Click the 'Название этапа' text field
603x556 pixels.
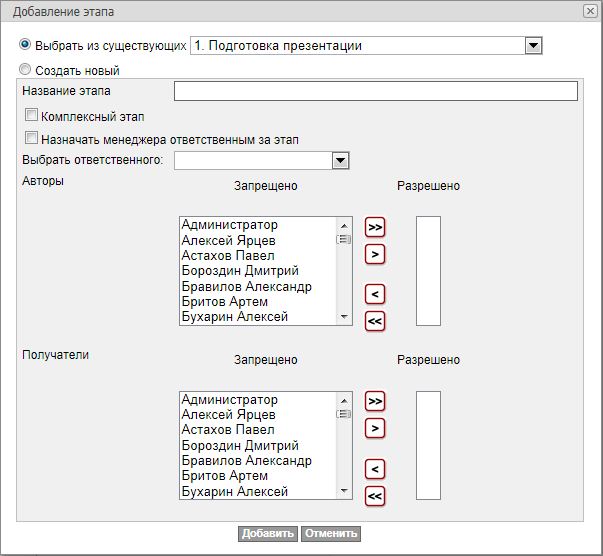(x=375, y=92)
